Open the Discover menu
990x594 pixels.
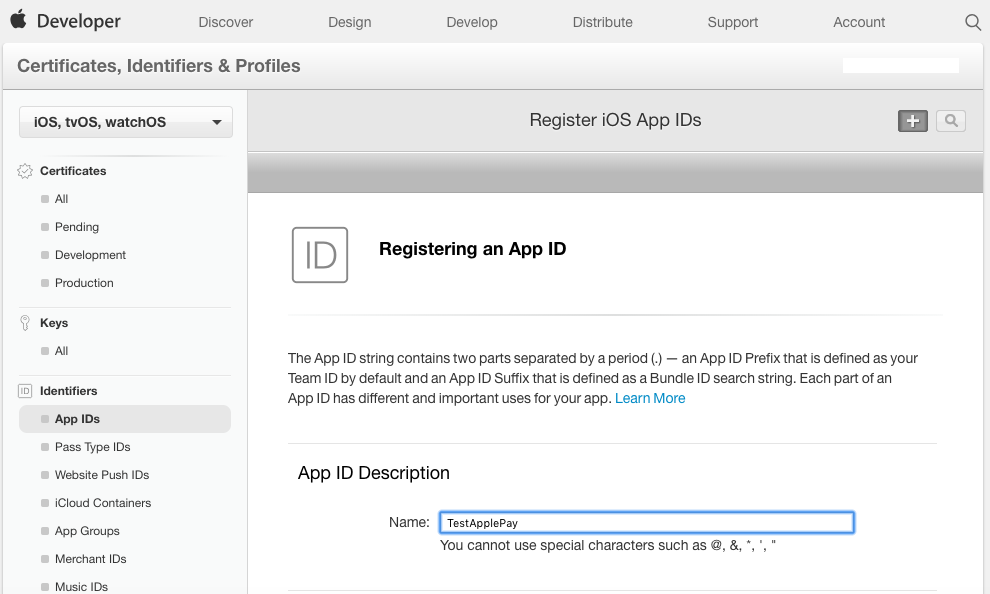(x=225, y=22)
